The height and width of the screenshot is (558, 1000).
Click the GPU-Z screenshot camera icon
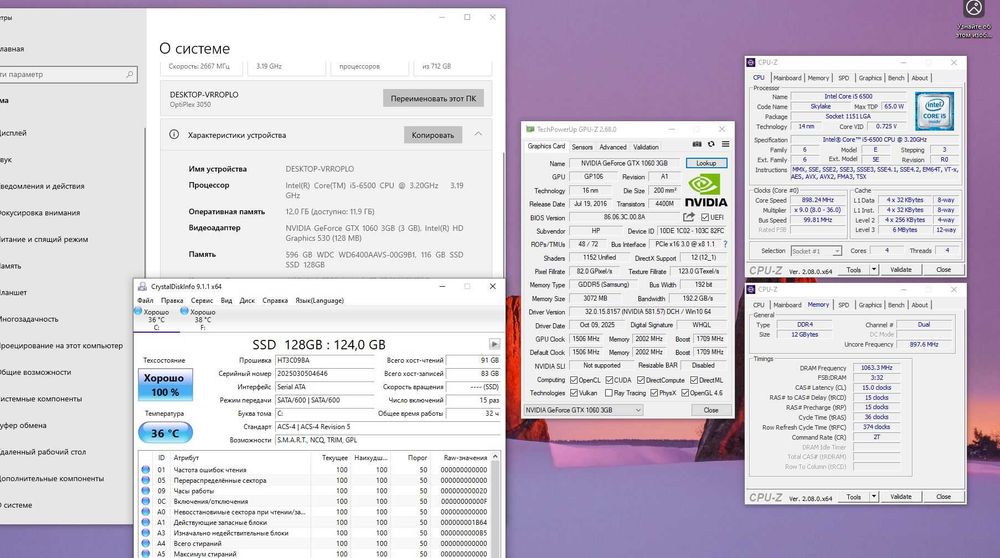pyautogui.click(x=697, y=145)
